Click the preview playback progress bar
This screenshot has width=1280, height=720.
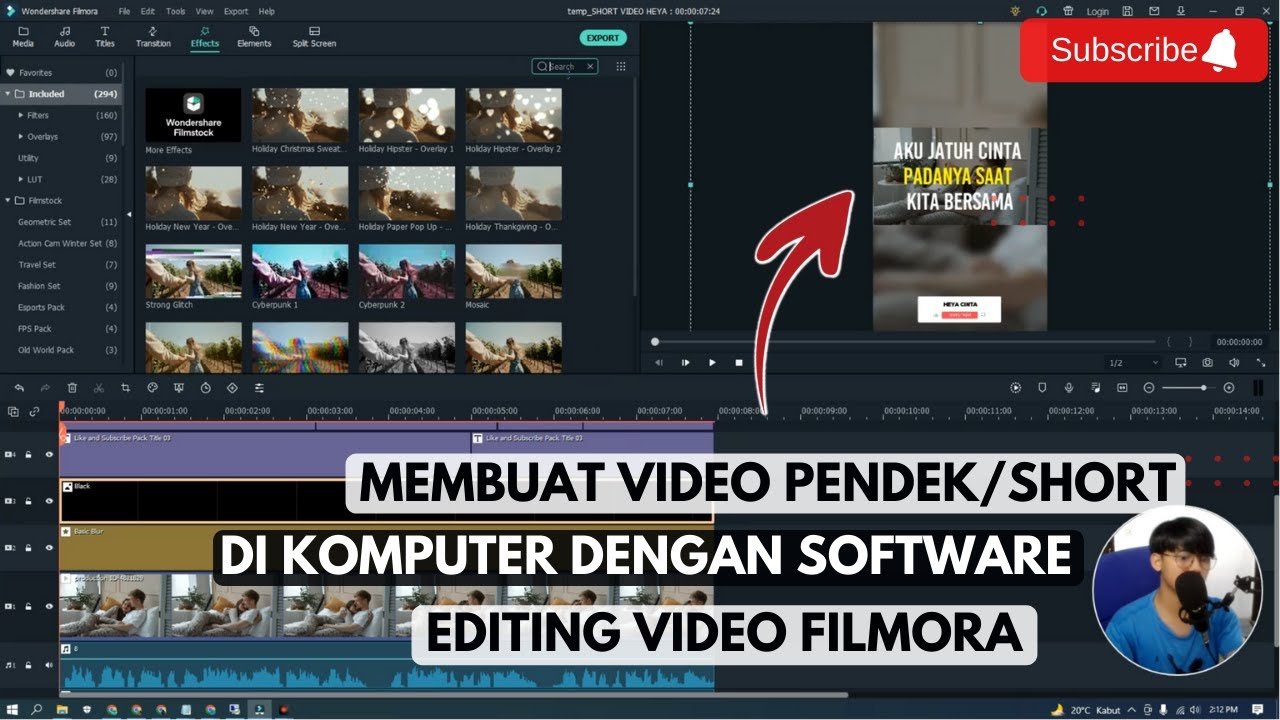(904, 341)
